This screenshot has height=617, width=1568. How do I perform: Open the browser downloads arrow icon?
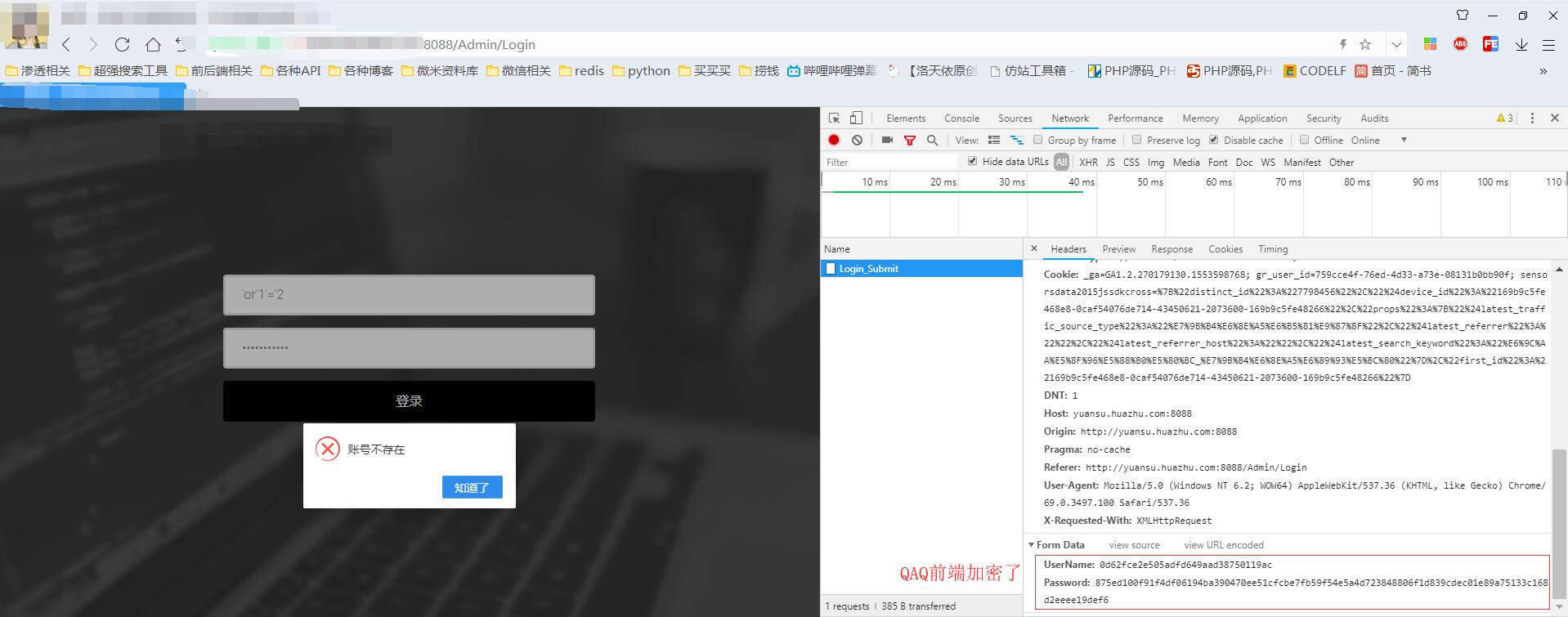pyautogui.click(x=1521, y=44)
